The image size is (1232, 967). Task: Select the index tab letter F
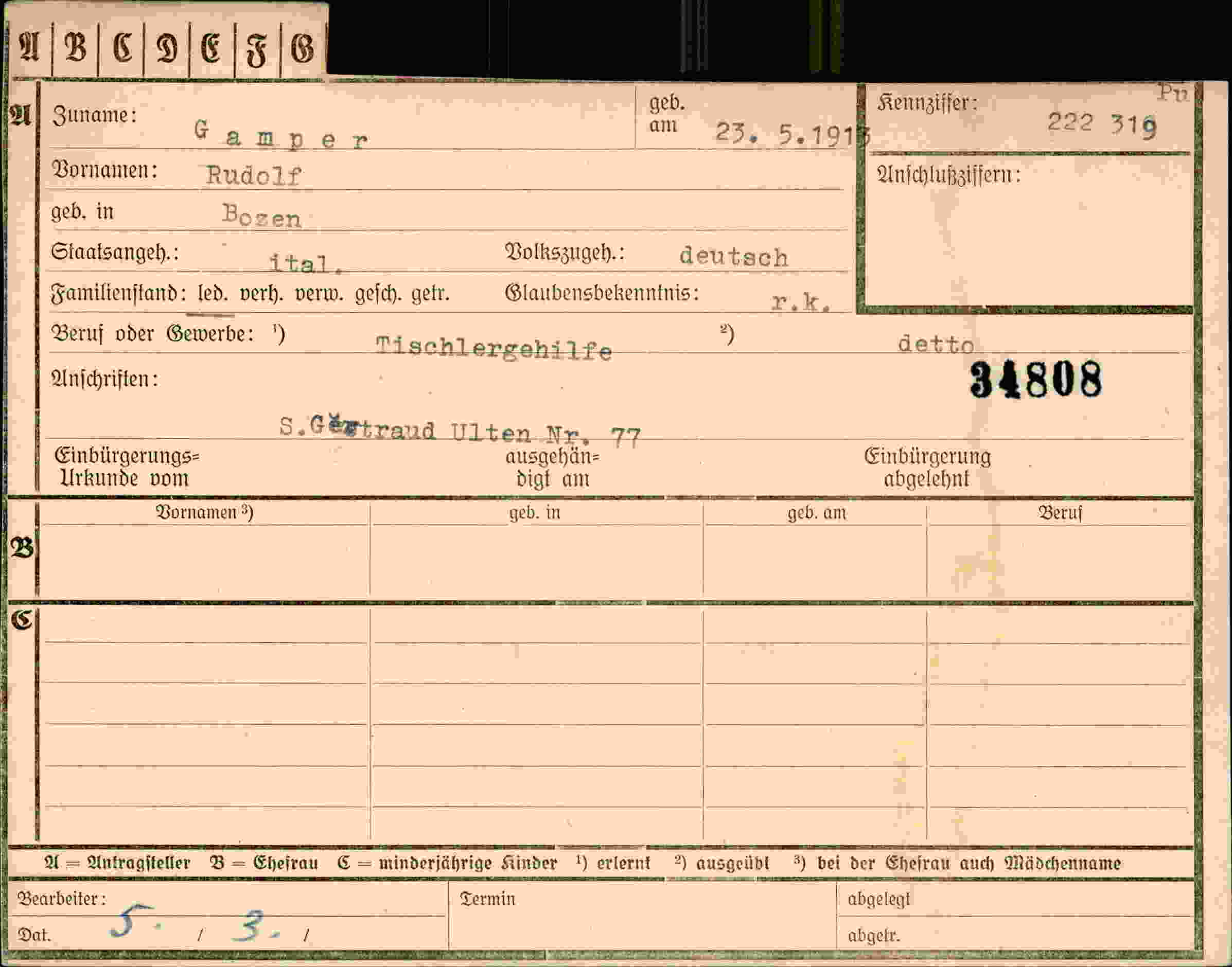[257, 51]
